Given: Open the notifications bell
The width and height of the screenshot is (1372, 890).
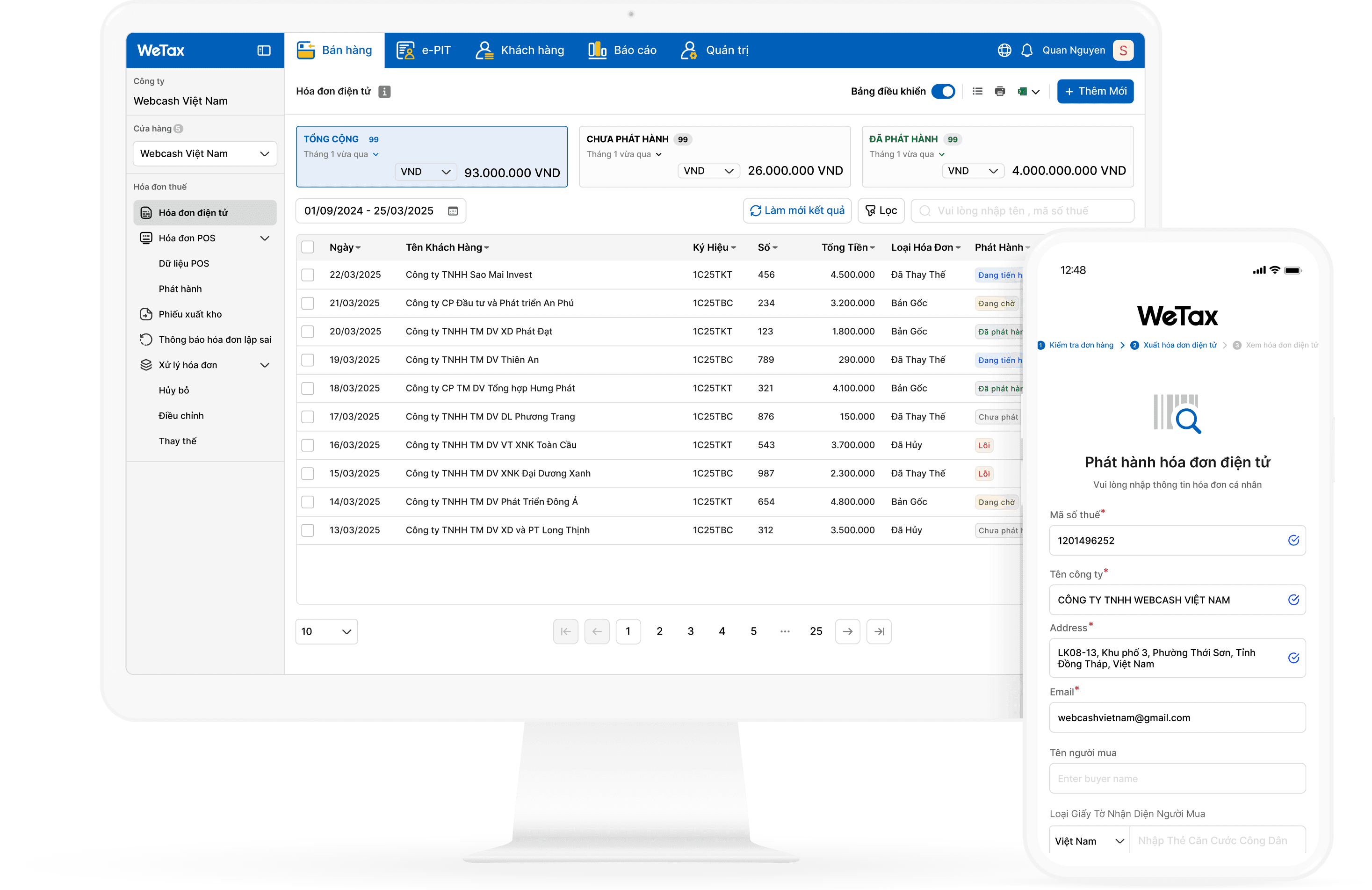Looking at the screenshot, I should pos(1027,51).
